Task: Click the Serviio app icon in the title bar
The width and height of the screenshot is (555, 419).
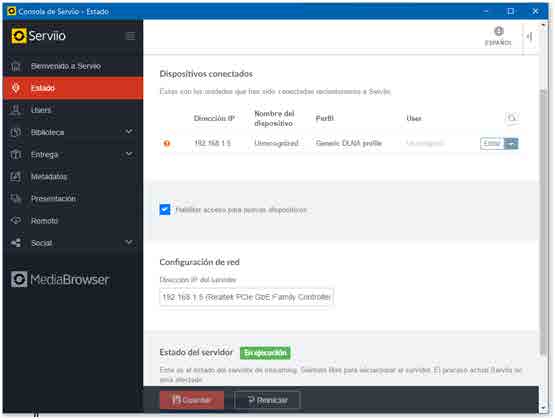Action: pyautogui.click(x=11, y=11)
